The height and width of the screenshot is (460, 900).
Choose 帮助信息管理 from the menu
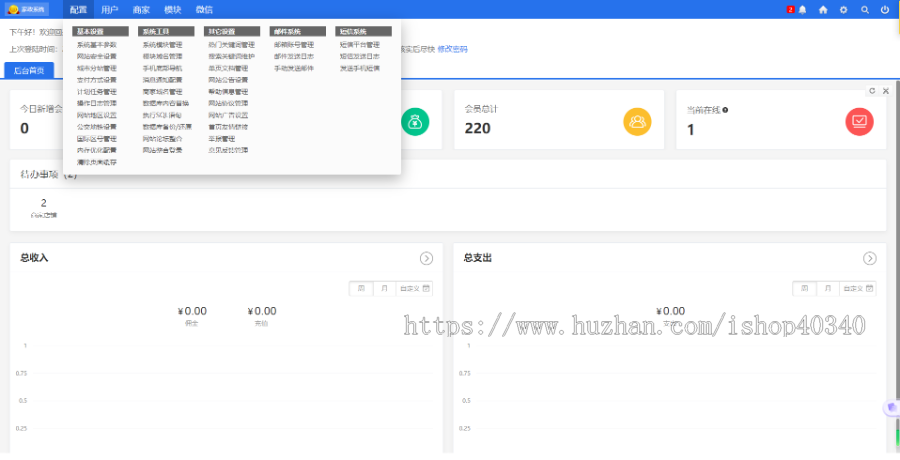(228, 91)
